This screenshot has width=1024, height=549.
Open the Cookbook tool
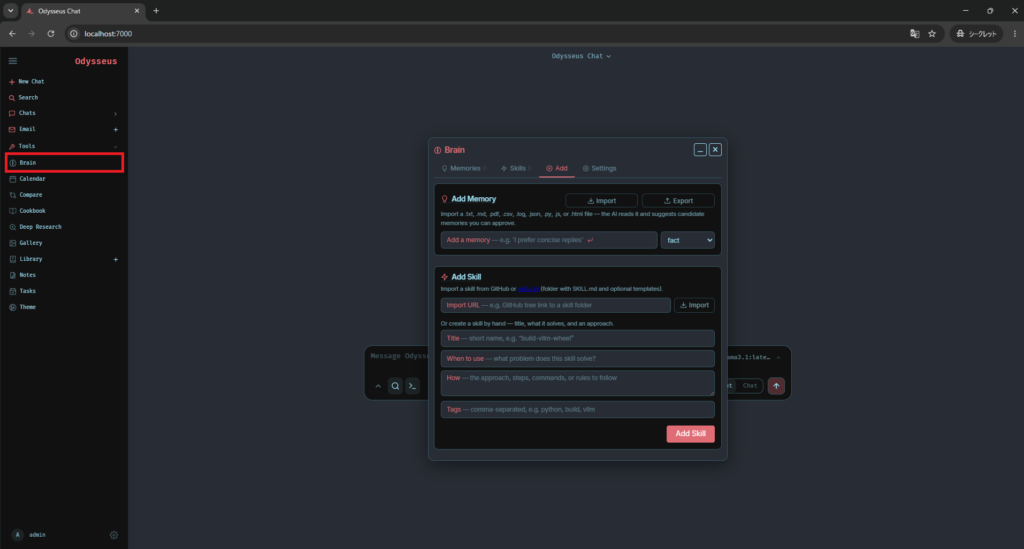click(27, 211)
